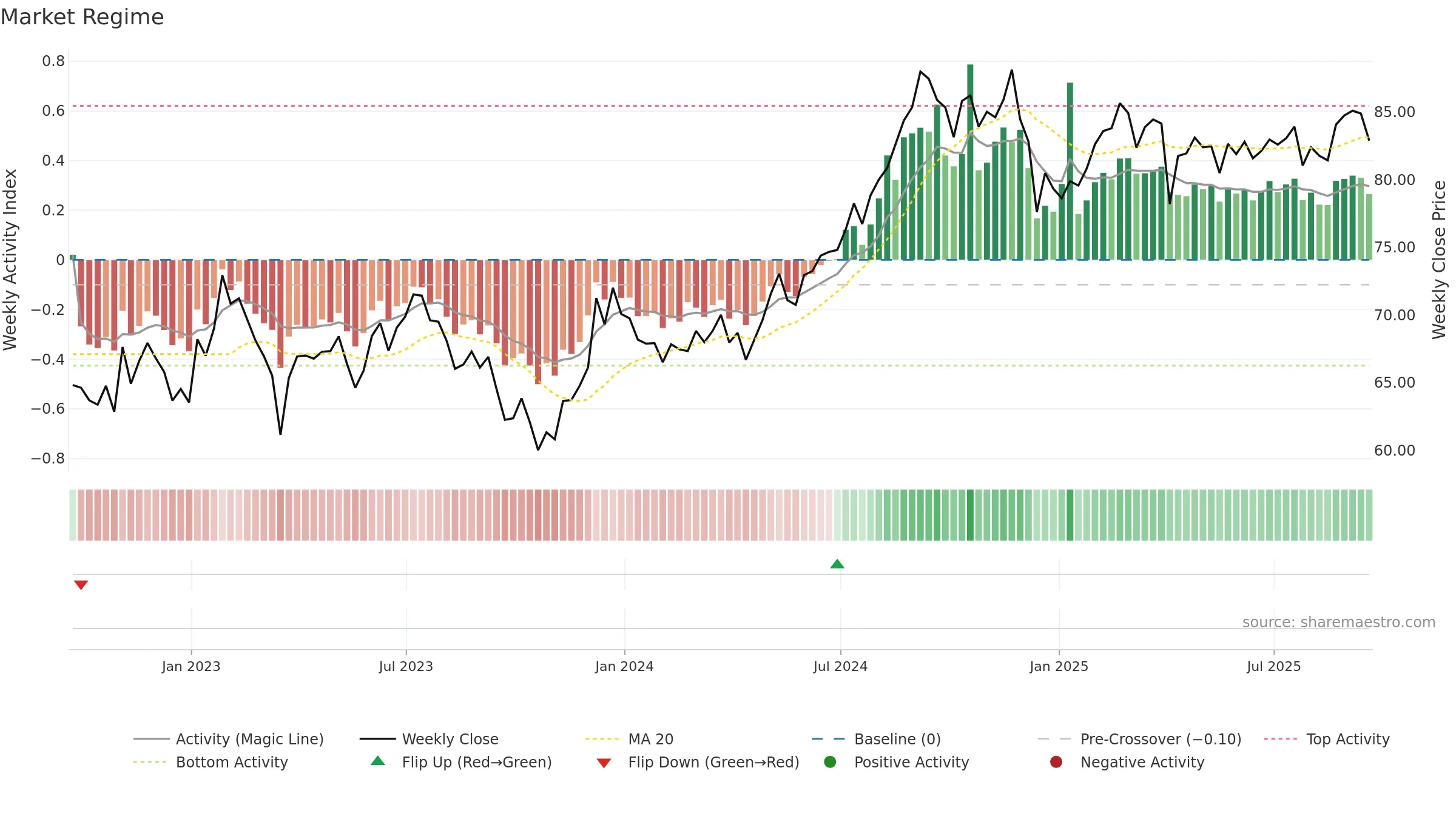
Task: Toggle Activity (Magic Line) legend entry
Action: [229, 739]
